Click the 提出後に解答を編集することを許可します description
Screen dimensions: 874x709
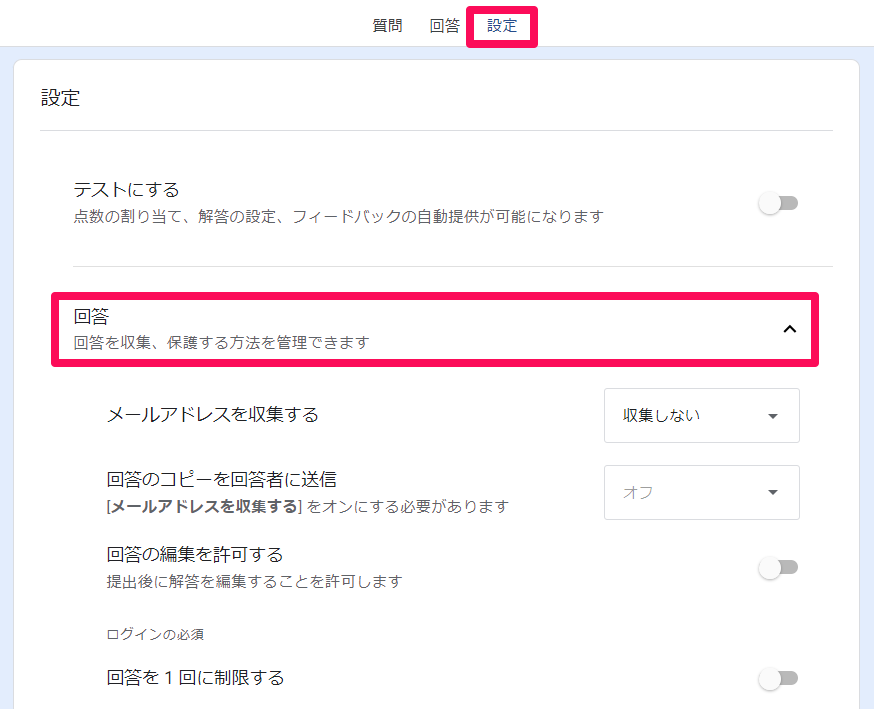pyautogui.click(x=254, y=581)
